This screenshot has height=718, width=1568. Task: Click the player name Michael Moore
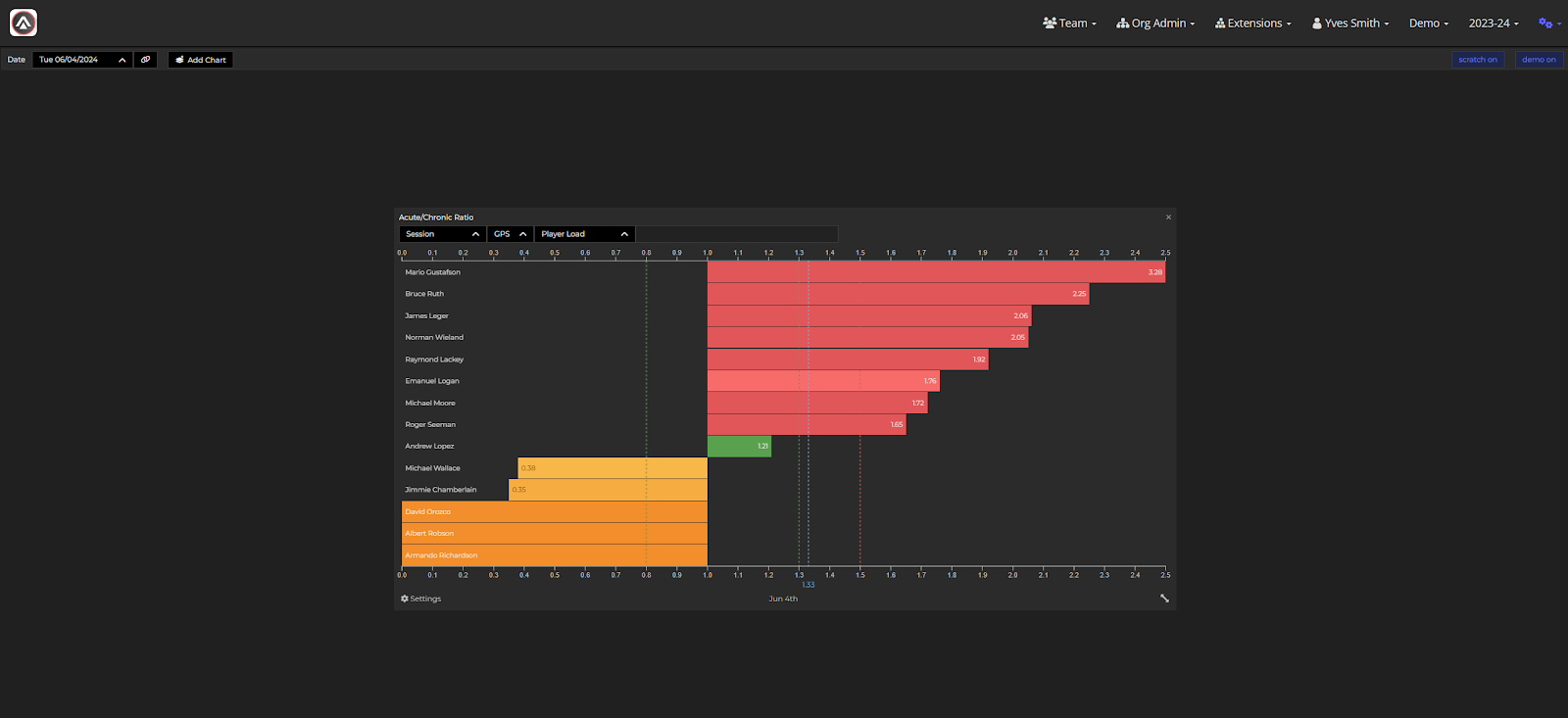(x=430, y=404)
